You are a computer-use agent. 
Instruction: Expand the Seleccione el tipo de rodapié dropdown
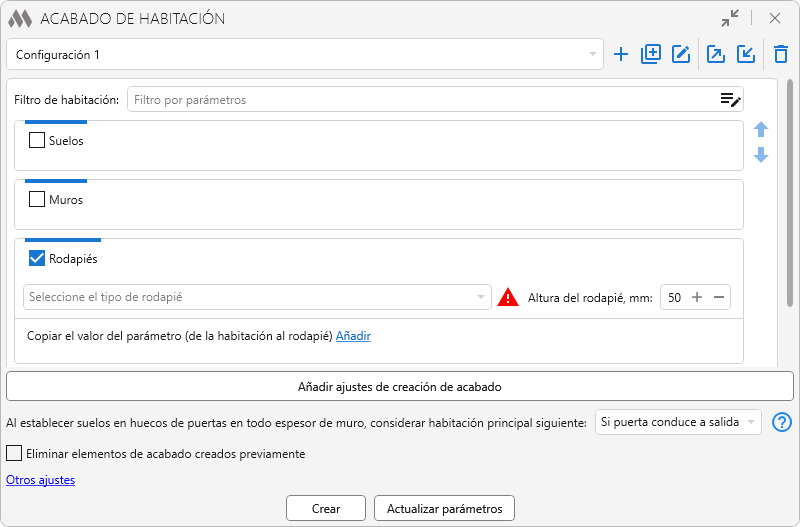pyautogui.click(x=257, y=297)
